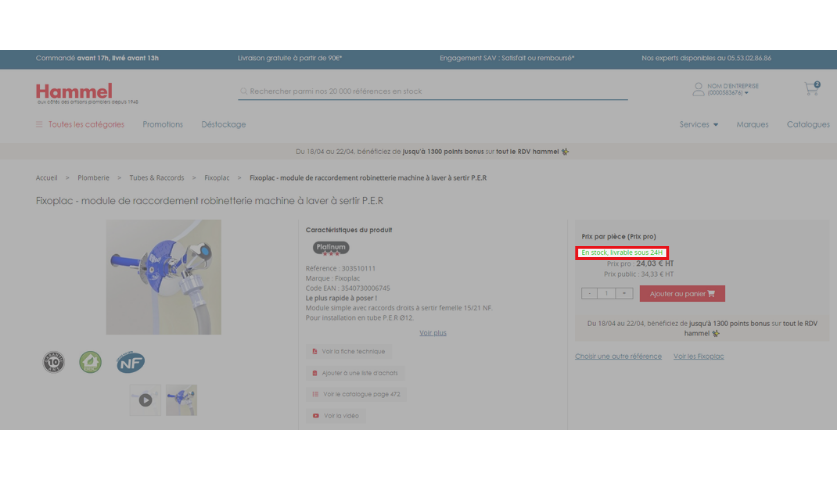This screenshot has height=500, width=837.
Task: Click Voir les Fixoplac link
Action: [x=698, y=356]
